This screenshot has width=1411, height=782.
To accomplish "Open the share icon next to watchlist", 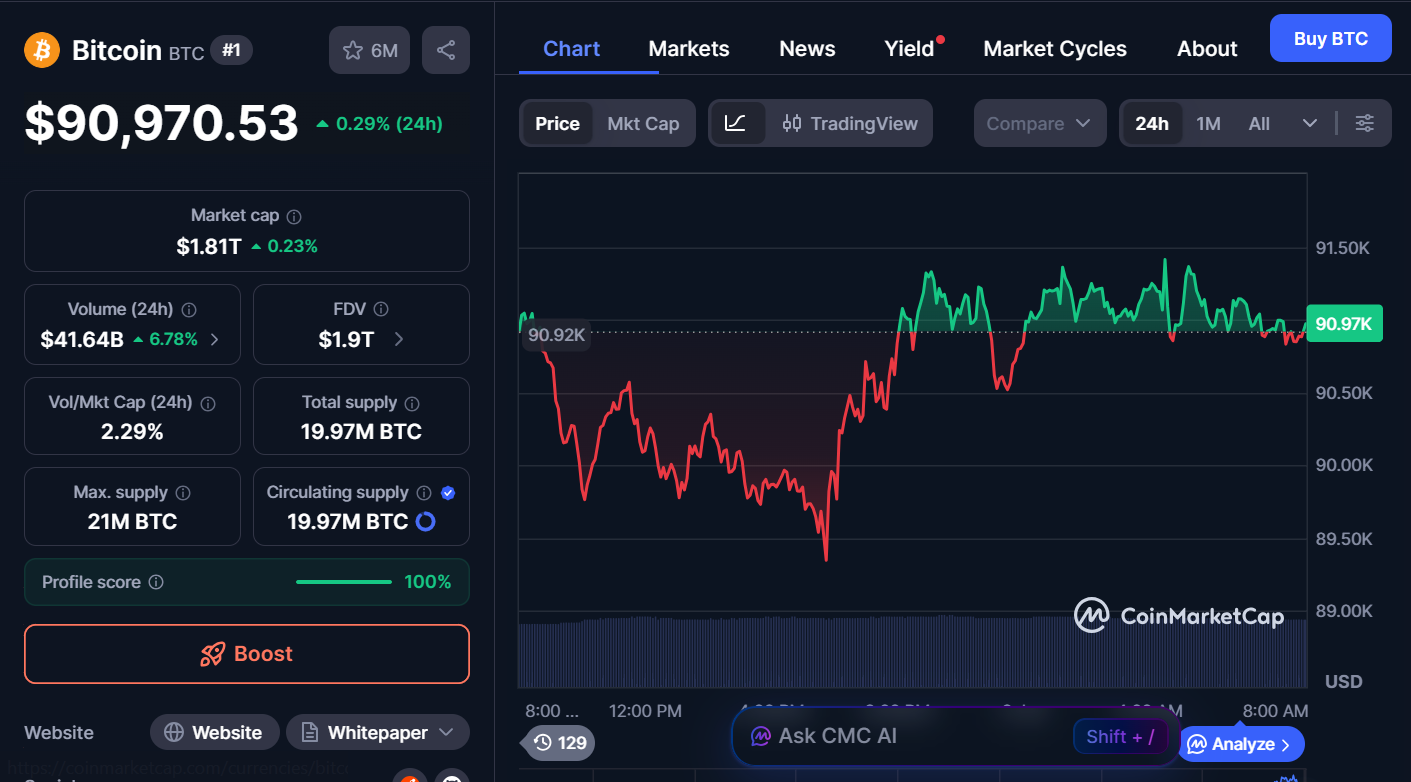I will (x=446, y=49).
